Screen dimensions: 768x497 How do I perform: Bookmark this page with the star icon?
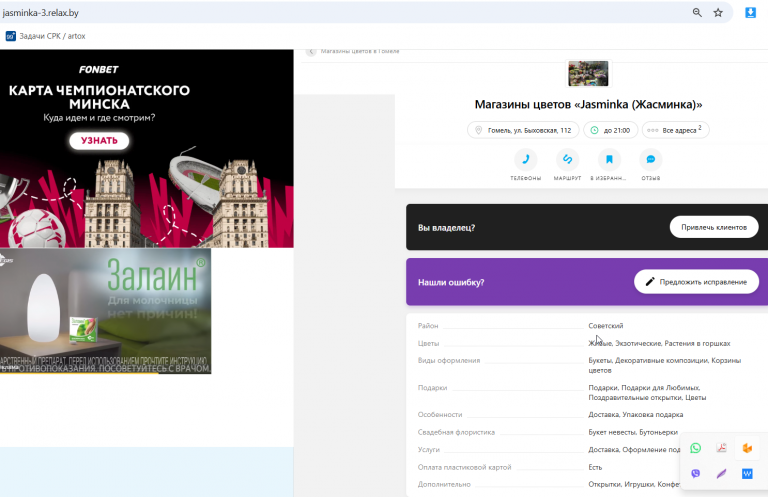click(x=718, y=13)
